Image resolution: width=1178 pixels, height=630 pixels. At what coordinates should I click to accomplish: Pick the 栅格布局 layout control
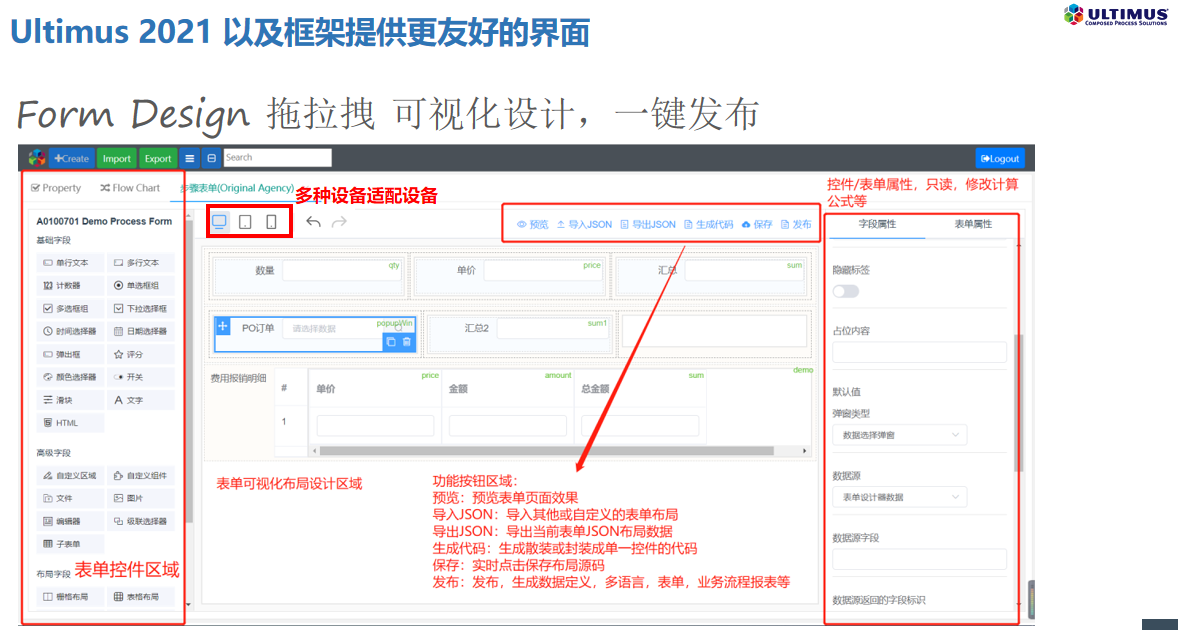(x=70, y=597)
